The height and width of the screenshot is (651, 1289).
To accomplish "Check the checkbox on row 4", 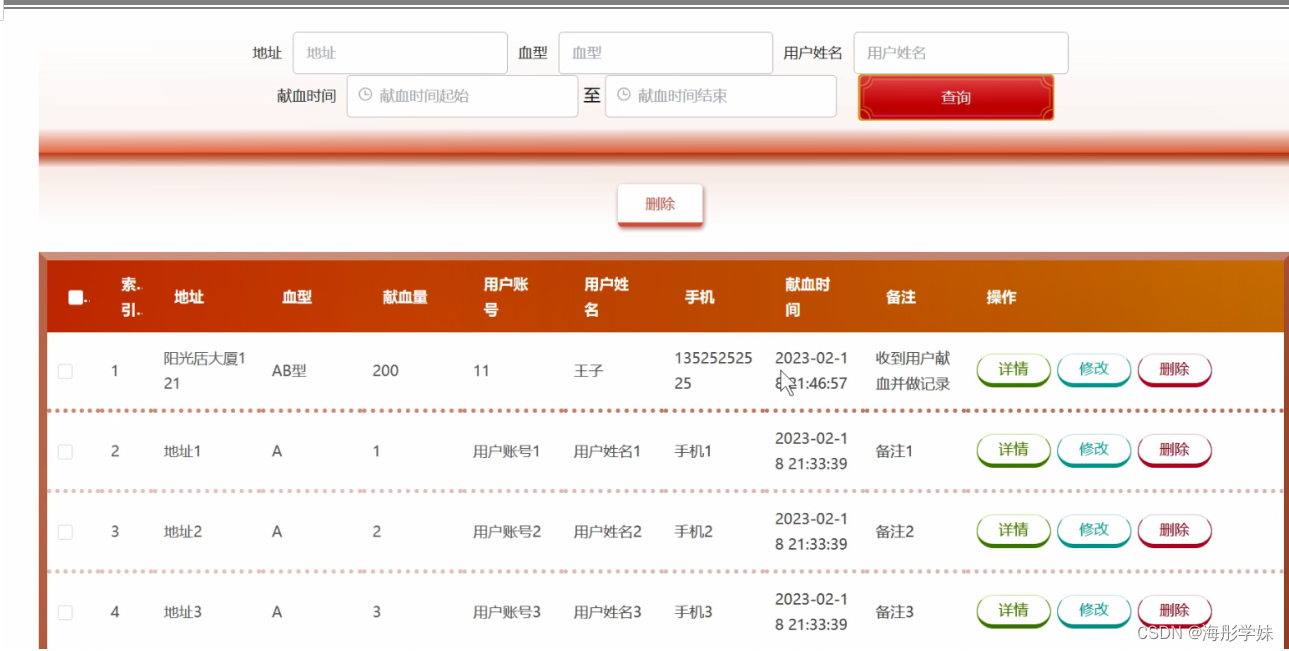I will tap(65, 611).
